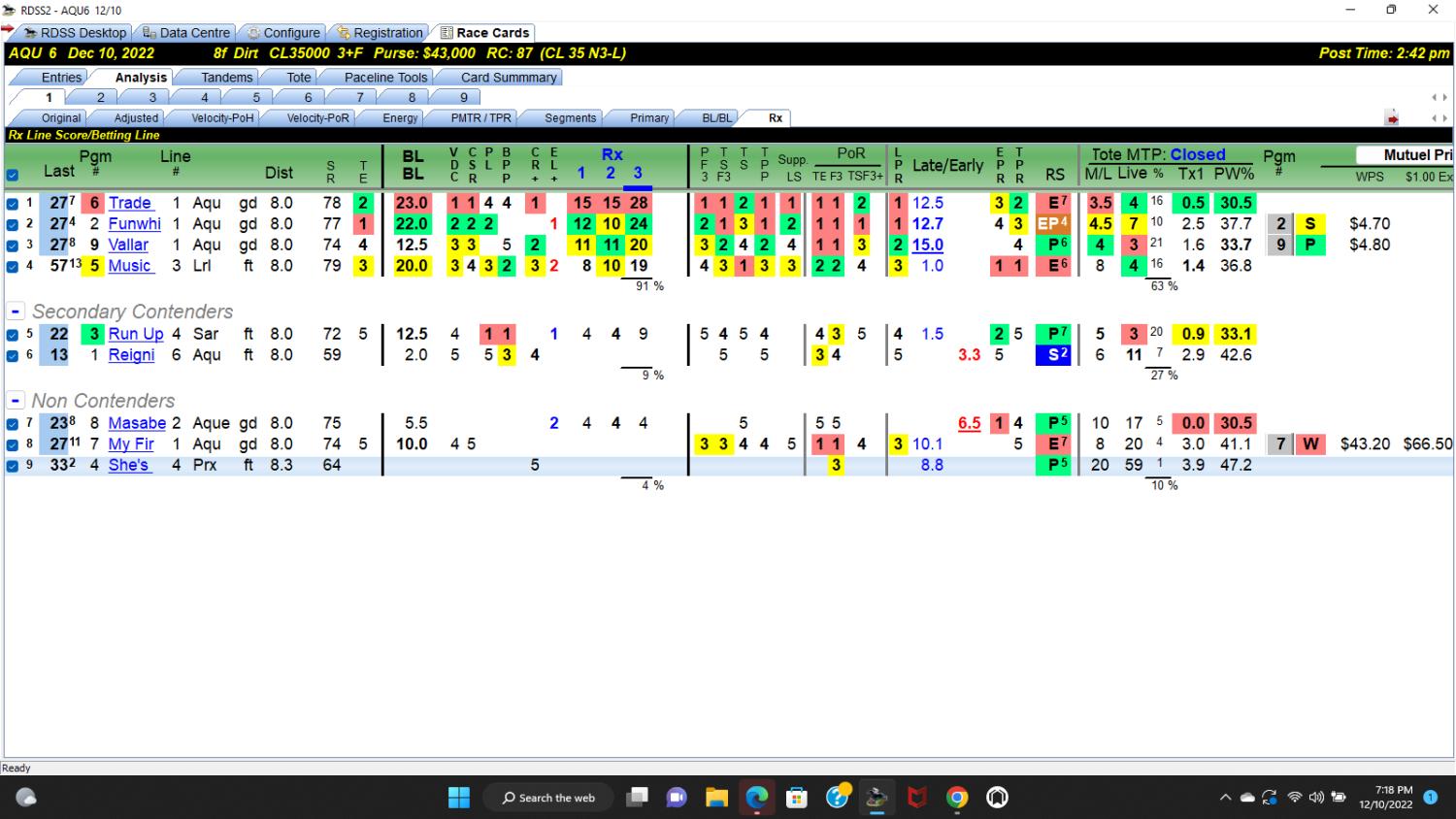Select the Entries tab
Viewport: 1456px width, 819px height.
coord(61,78)
